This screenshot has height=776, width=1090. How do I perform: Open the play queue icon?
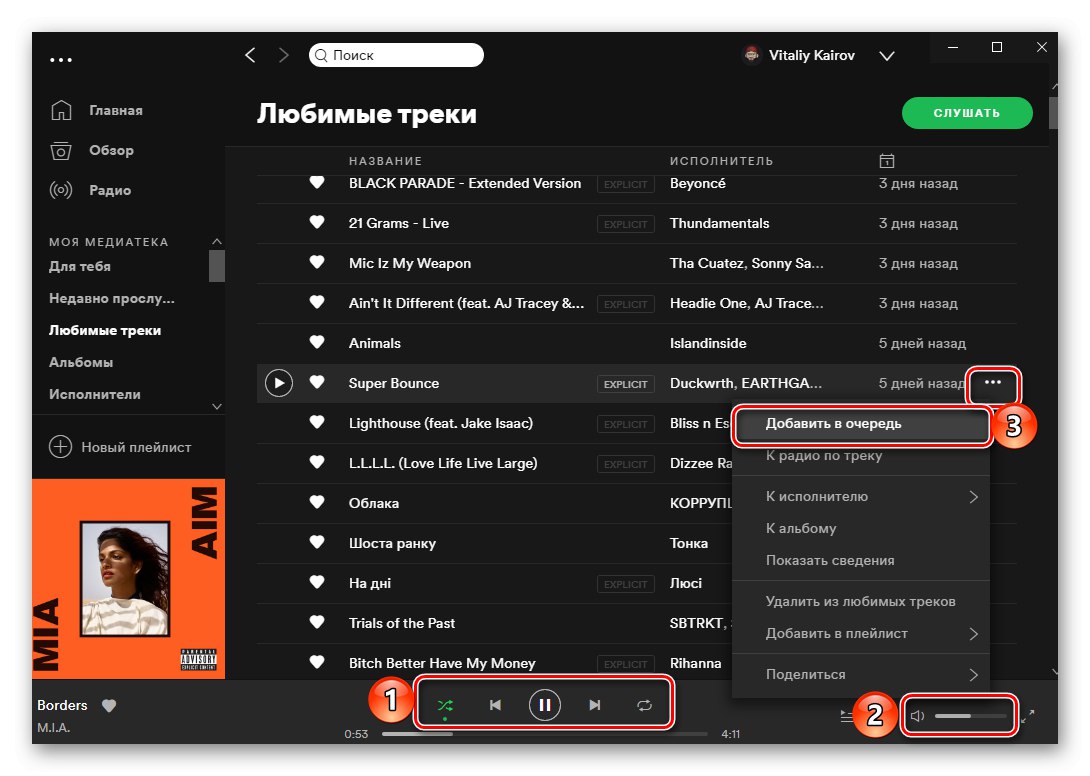[847, 716]
